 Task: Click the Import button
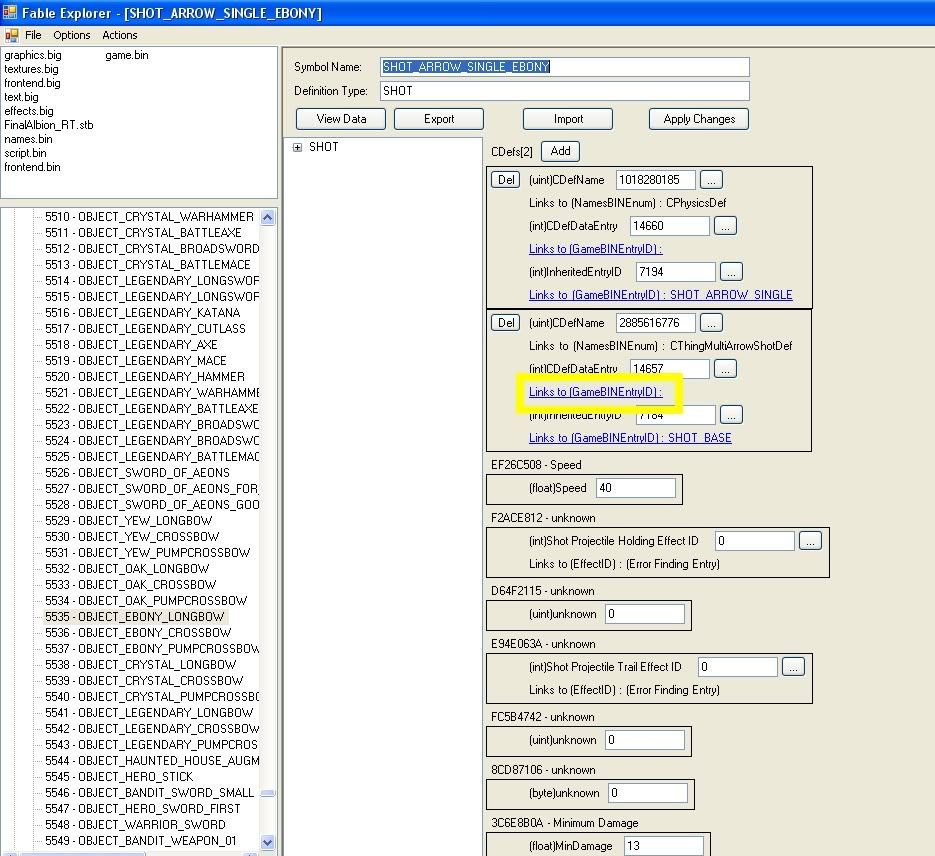coord(568,119)
